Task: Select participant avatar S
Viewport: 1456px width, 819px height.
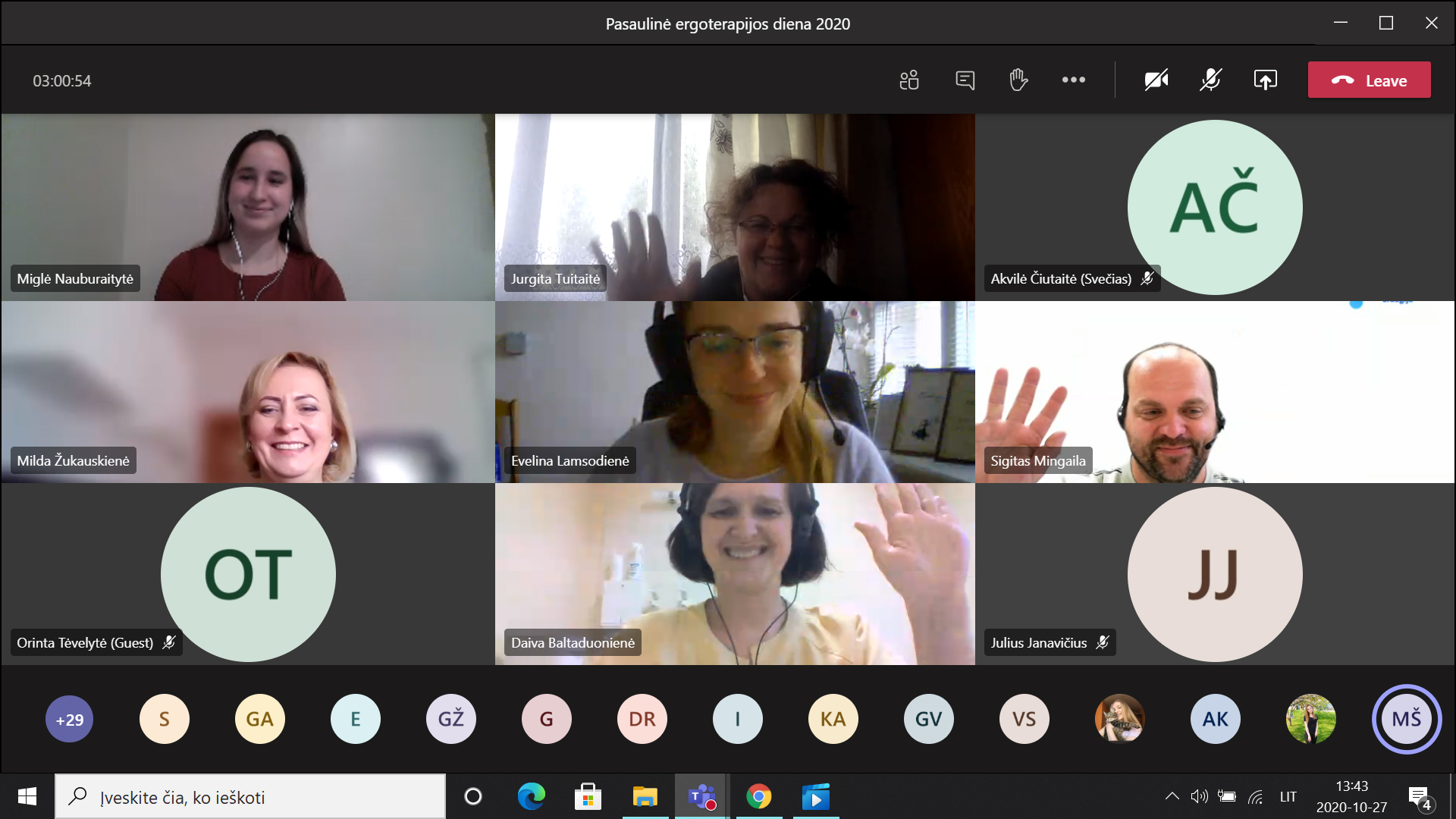Action: point(165,719)
